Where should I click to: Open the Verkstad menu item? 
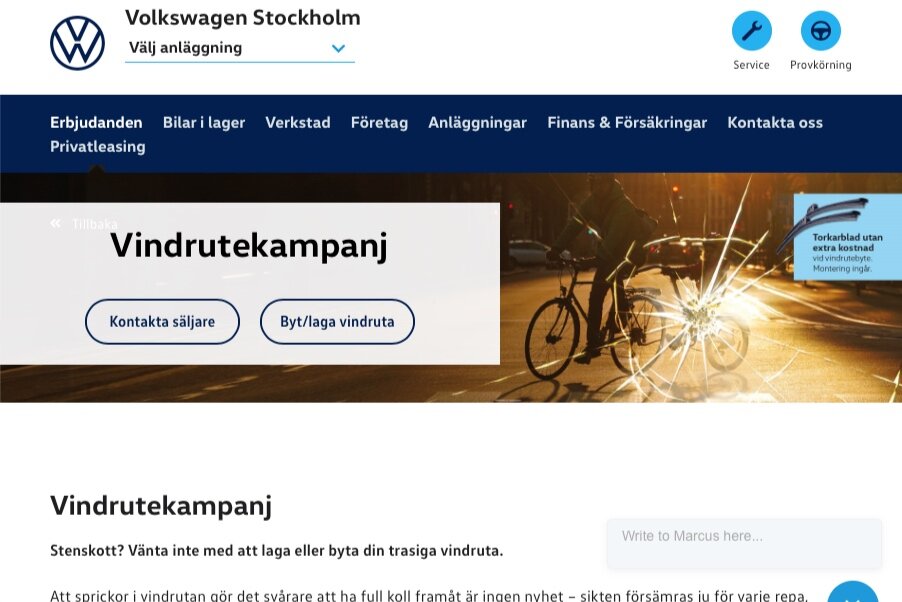click(x=298, y=123)
